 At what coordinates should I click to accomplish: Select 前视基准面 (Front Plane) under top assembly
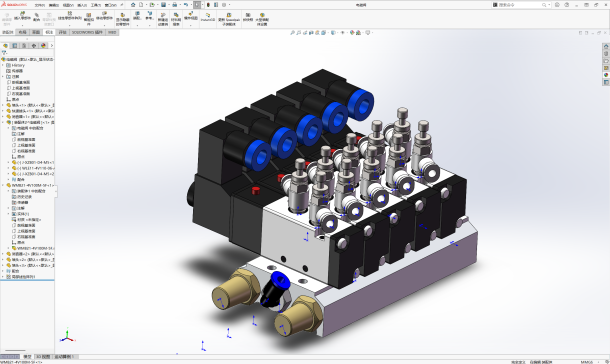(21, 82)
